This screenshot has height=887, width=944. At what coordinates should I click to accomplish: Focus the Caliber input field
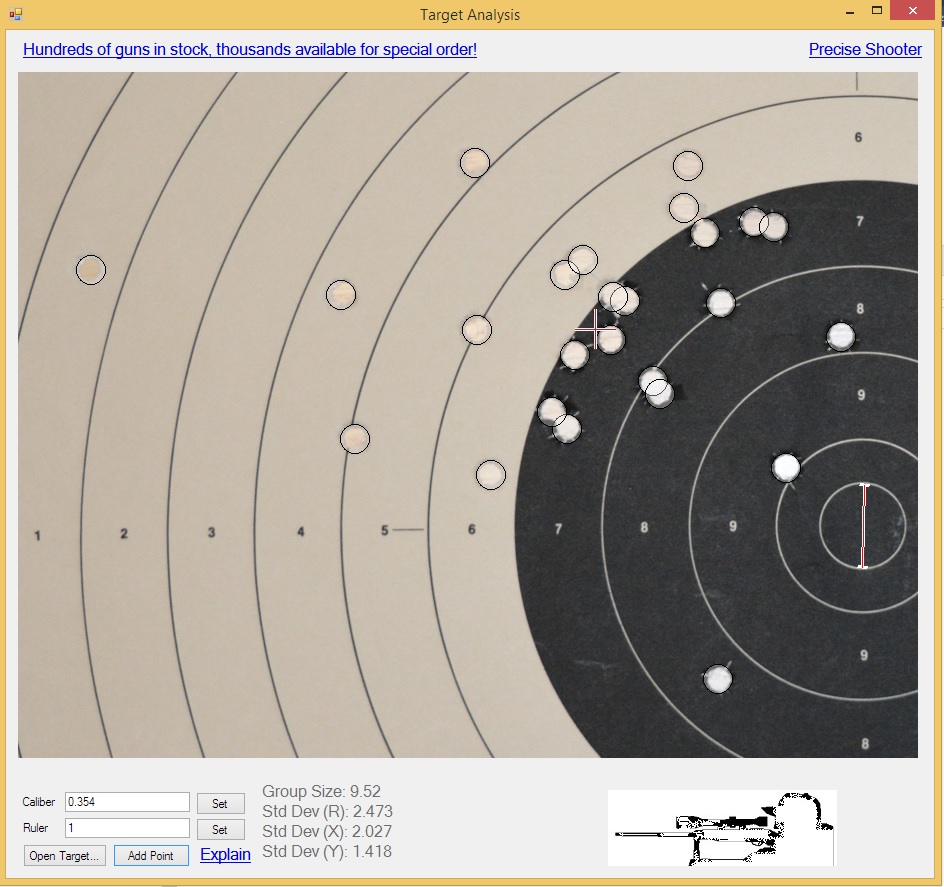coord(127,802)
